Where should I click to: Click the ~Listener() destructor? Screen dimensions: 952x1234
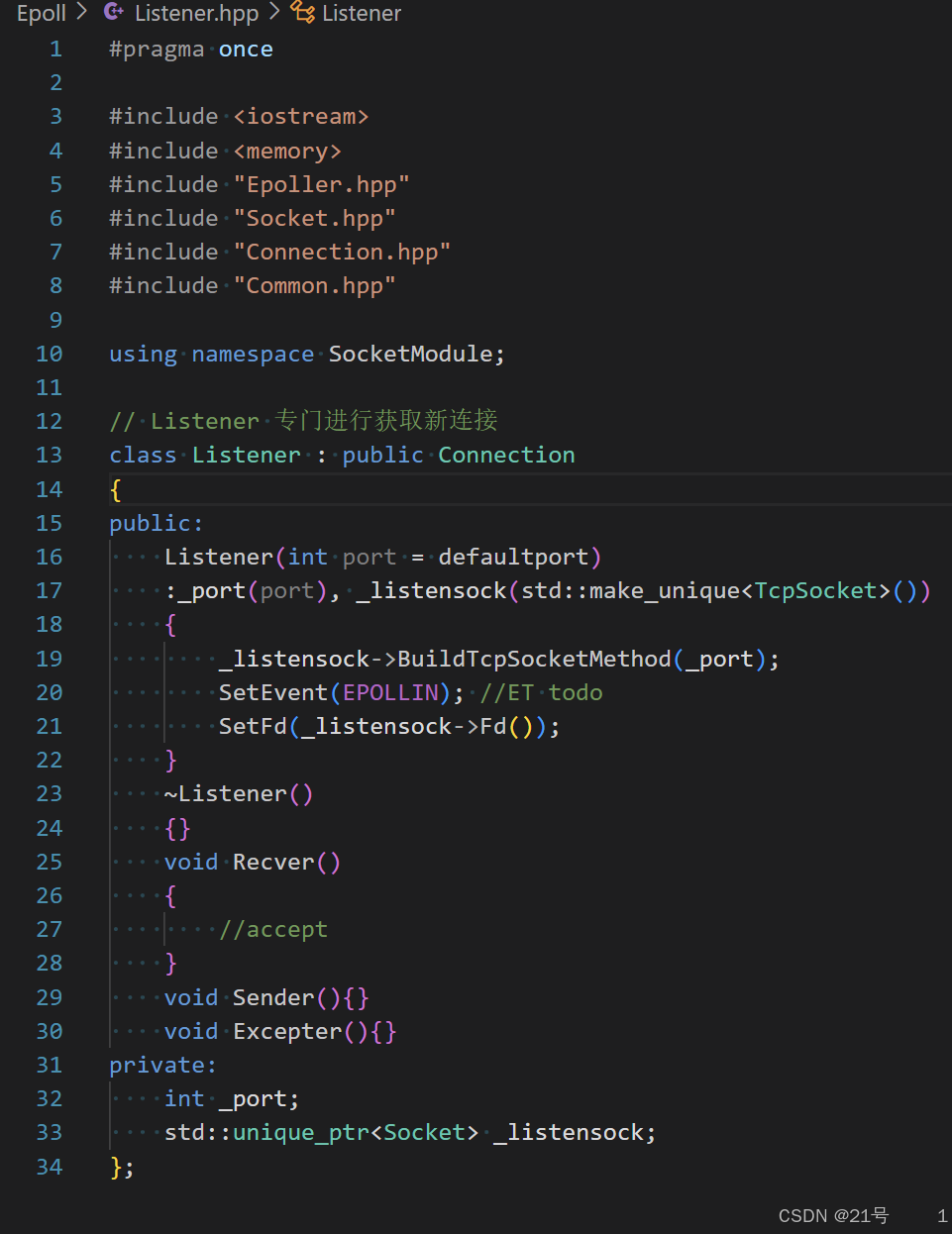[x=239, y=794]
